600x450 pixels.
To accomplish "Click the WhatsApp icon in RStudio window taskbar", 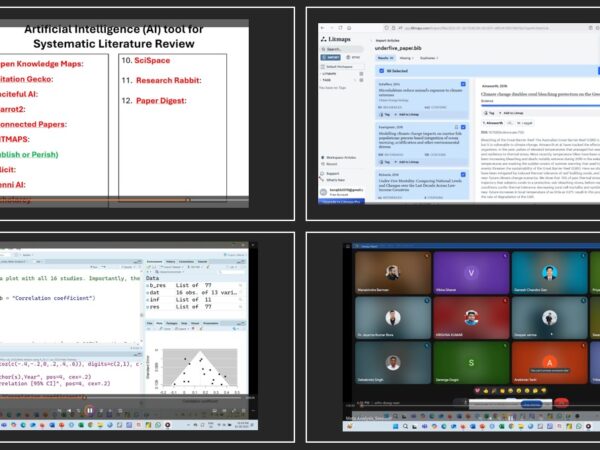I will (158, 425).
